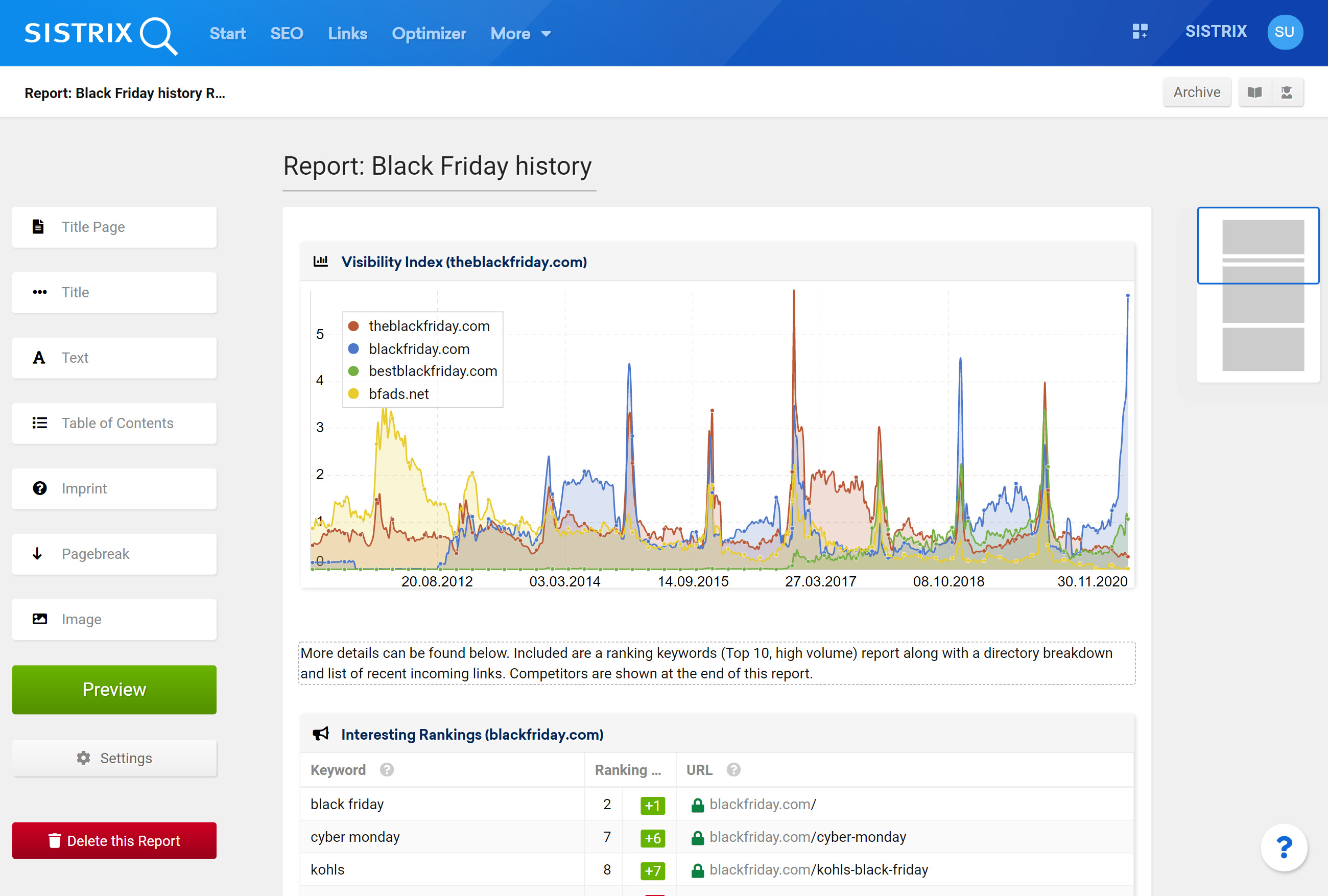Open the SEO menu item
1328x896 pixels.
click(x=287, y=34)
